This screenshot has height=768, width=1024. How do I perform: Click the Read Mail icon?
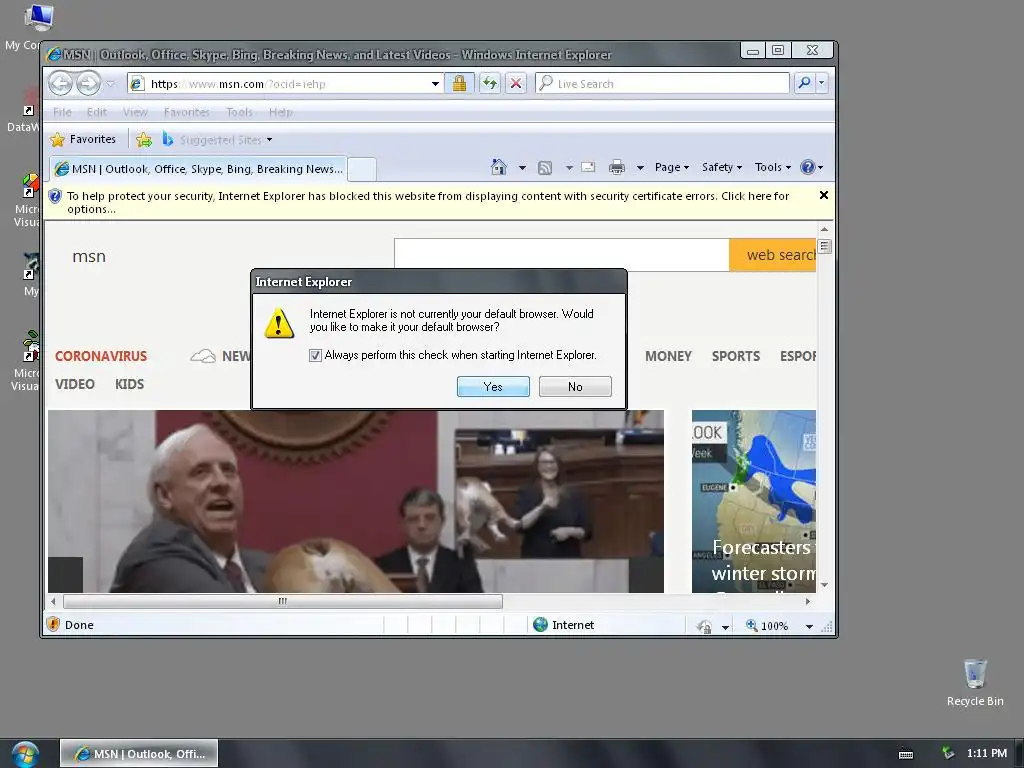click(588, 167)
